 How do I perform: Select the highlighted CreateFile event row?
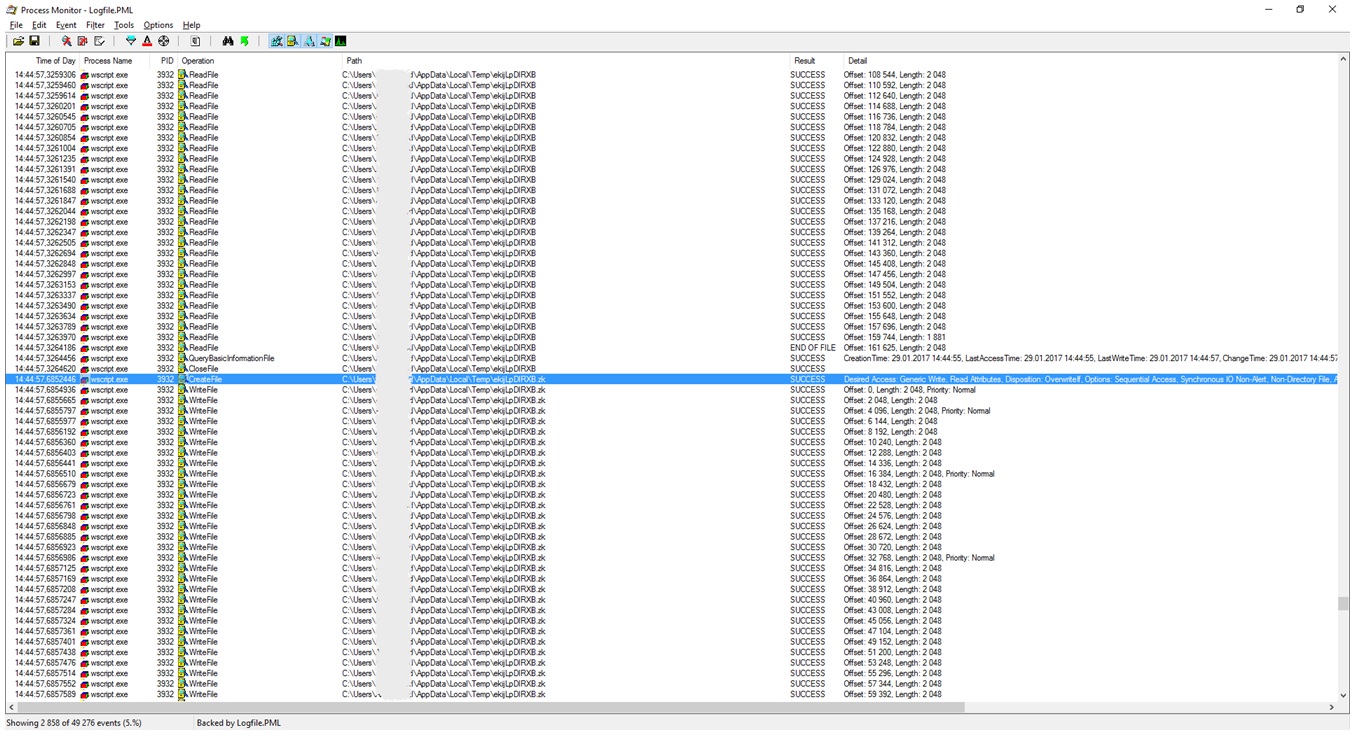pyautogui.click(x=400, y=380)
